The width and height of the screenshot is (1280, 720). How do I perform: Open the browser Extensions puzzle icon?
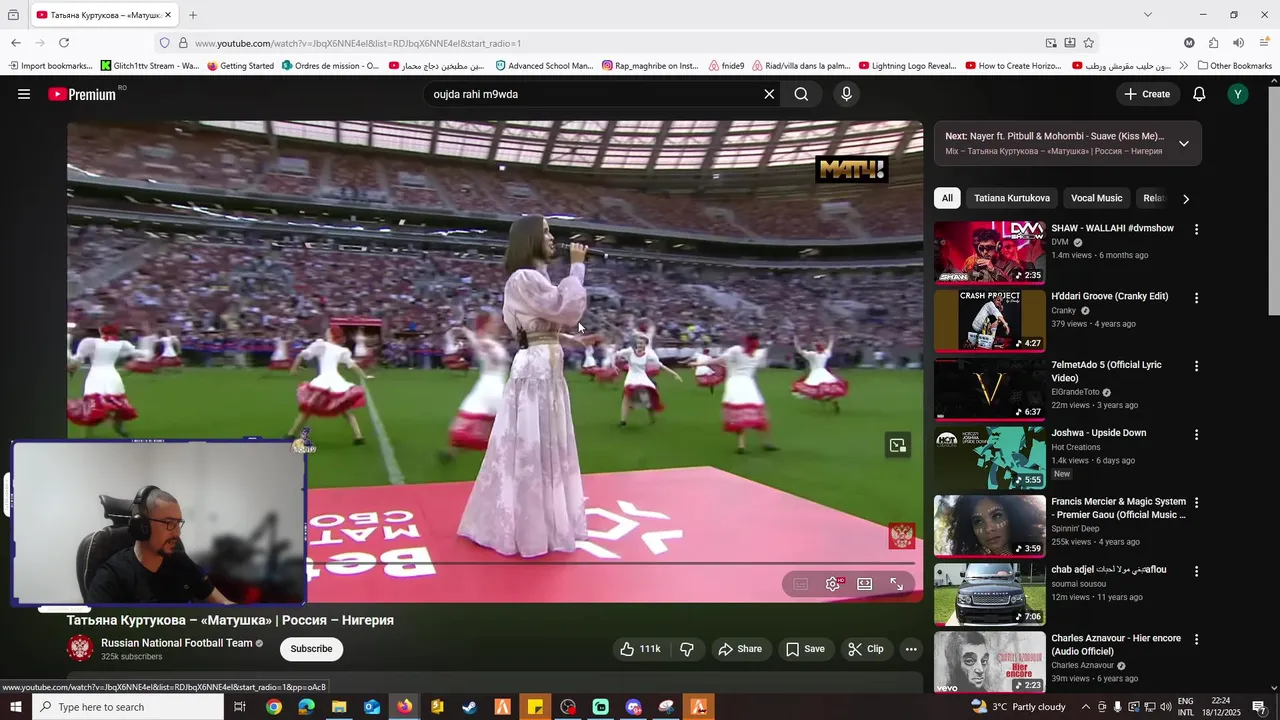pos(1213,43)
